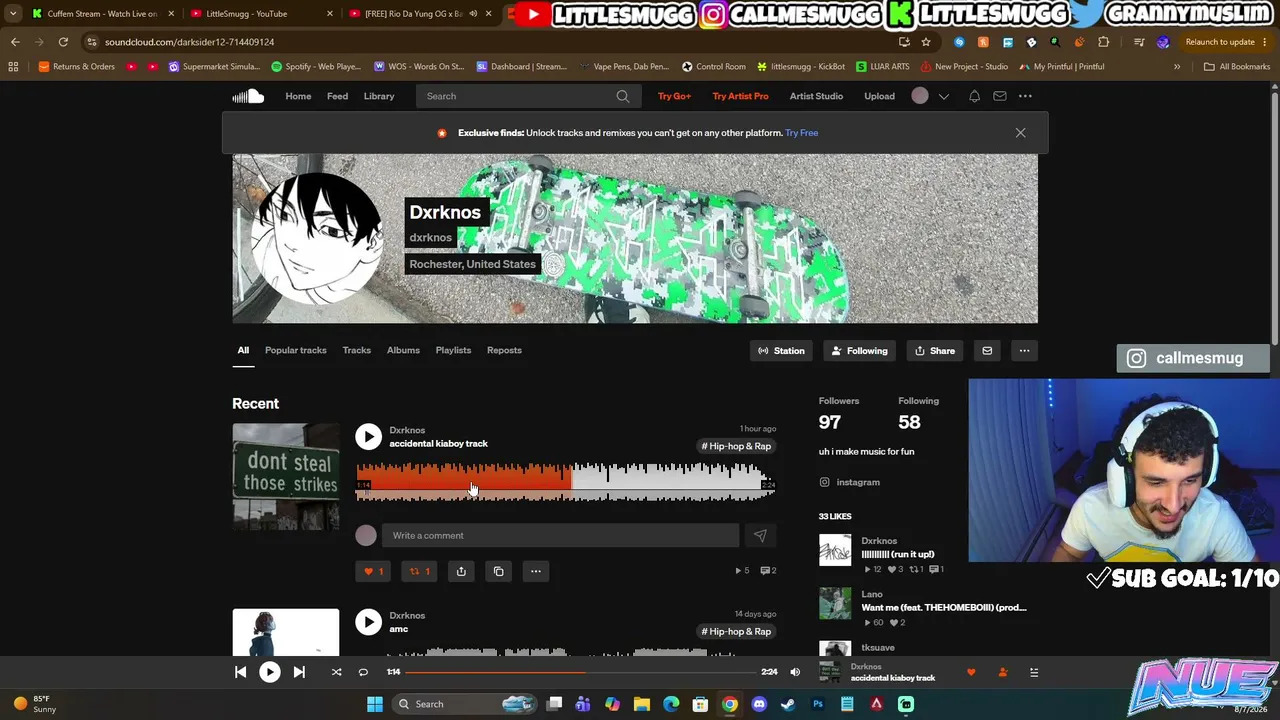Toggle follow artist in player bar
This screenshot has width=1280, height=720.
coord(1003,672)
